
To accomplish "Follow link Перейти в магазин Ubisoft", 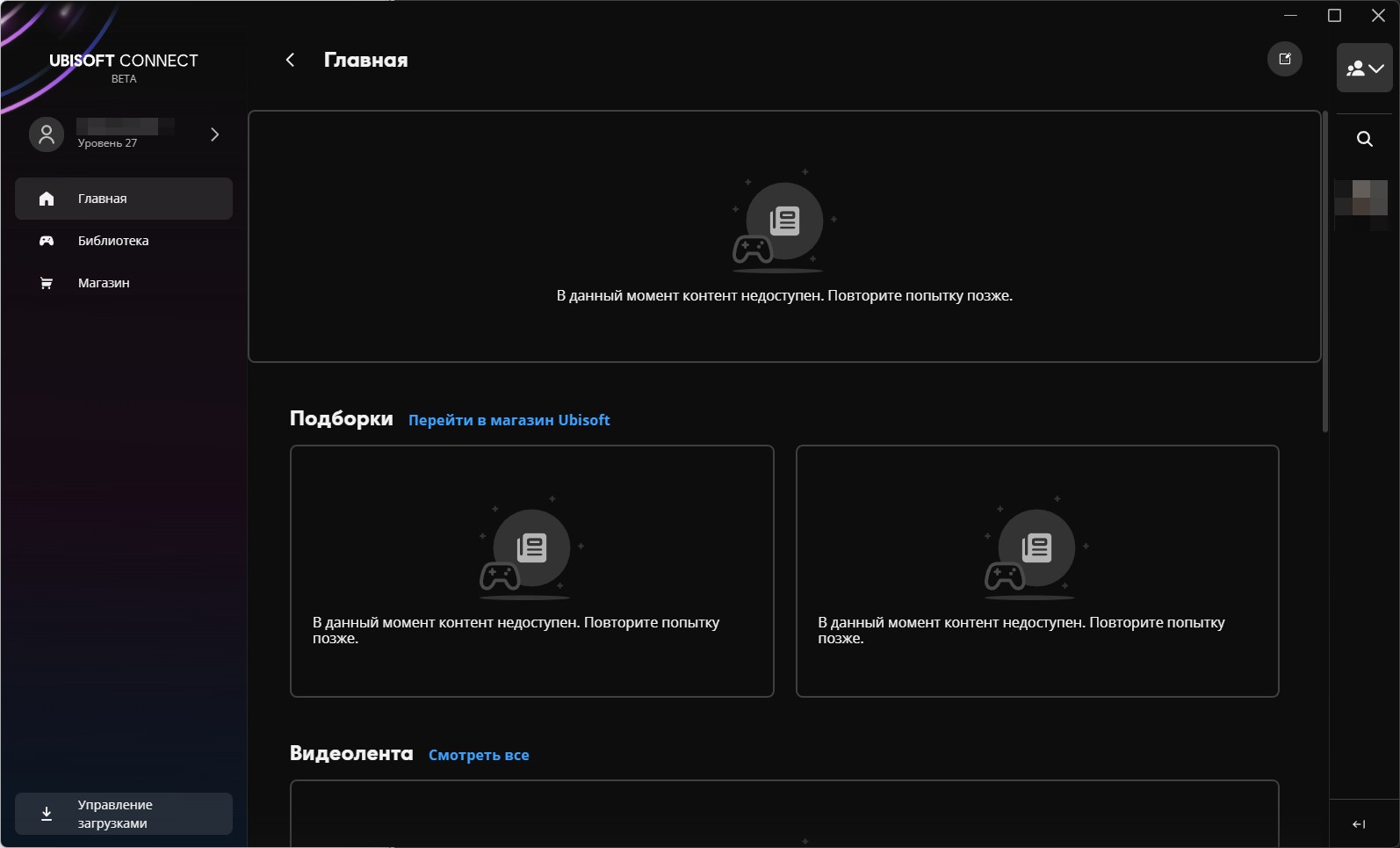I will tap(509, 420).
